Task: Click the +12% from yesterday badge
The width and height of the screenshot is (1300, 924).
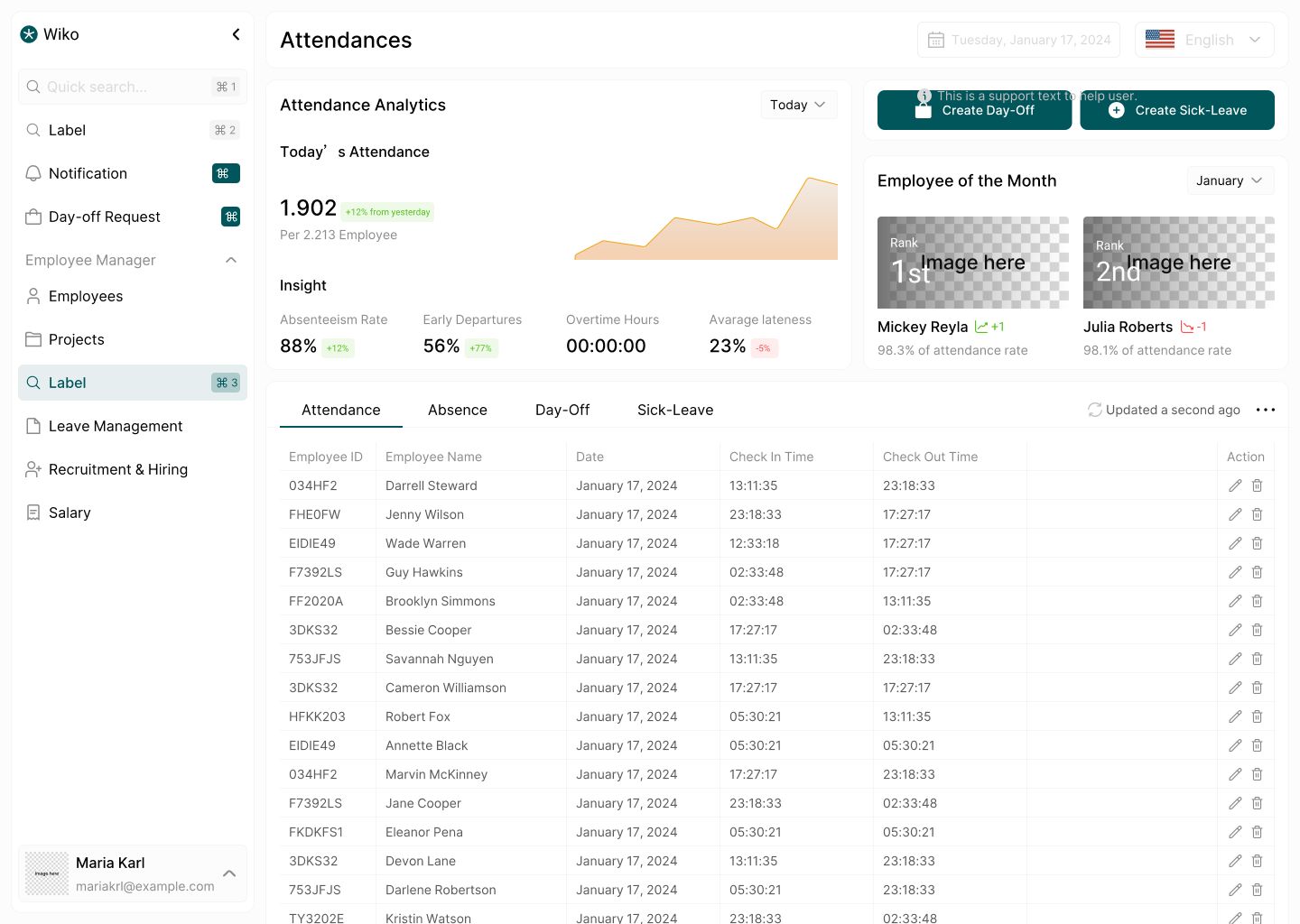Action: [x=388, y=212]
